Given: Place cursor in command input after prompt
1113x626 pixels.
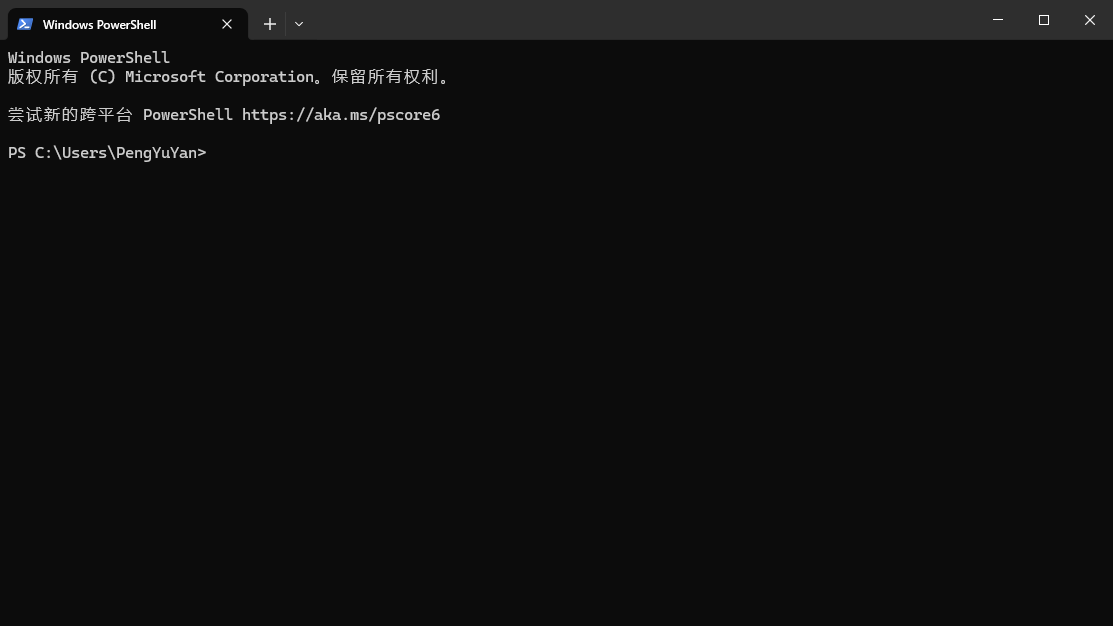Looking at the screenshot, I should tap(215, 153).
